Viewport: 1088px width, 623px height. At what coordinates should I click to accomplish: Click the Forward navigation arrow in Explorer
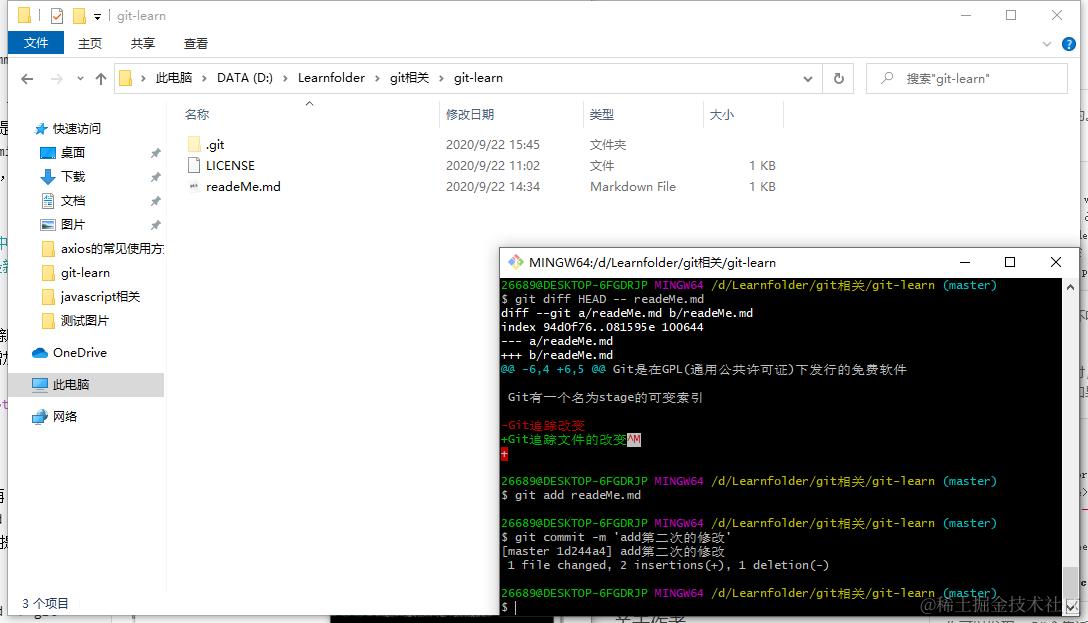(x=57, y=79)
